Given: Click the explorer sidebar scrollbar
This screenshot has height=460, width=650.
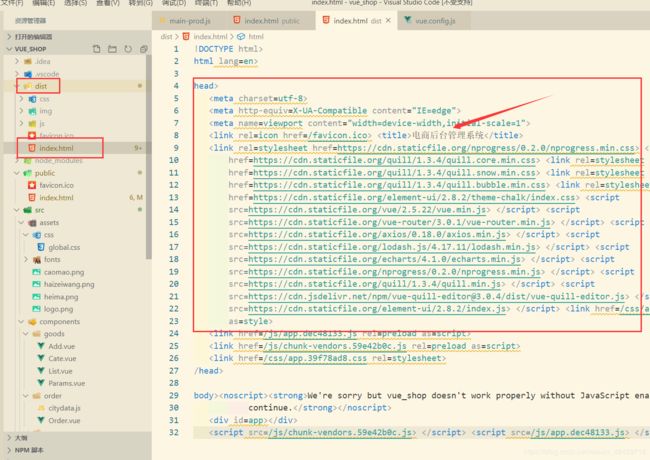Looking at the screenshot, I should coord(148,157).
